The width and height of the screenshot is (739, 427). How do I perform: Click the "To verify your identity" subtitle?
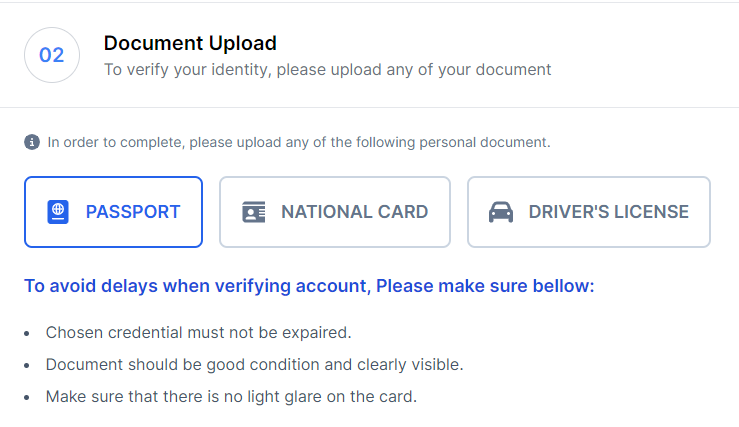click(327, 70)
